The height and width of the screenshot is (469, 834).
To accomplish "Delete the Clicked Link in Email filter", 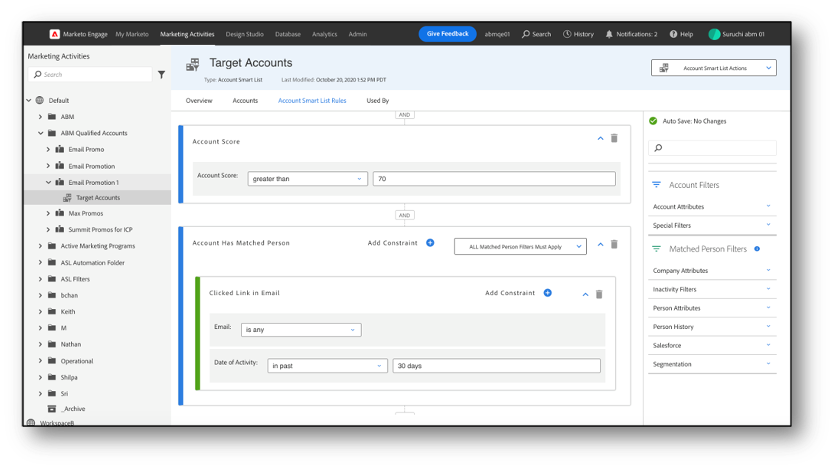I will [599, 294].
